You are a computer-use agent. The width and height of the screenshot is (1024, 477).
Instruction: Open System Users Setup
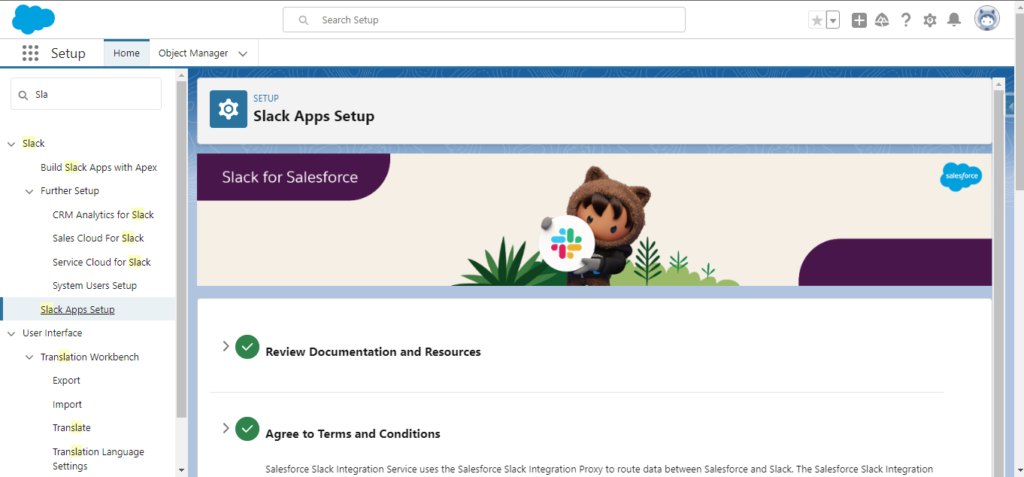(95, 286)
